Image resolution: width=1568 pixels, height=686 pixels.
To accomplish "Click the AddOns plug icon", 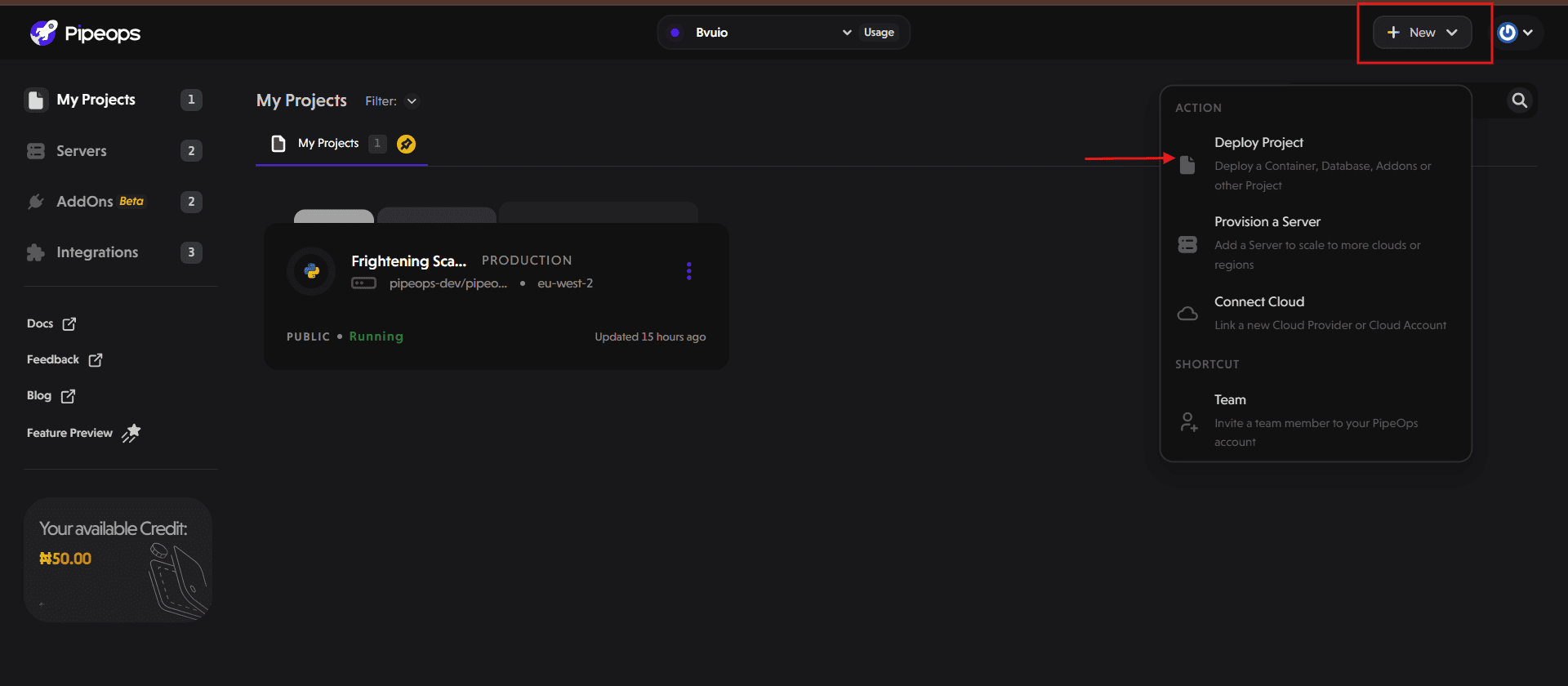I will coord(36,202).
